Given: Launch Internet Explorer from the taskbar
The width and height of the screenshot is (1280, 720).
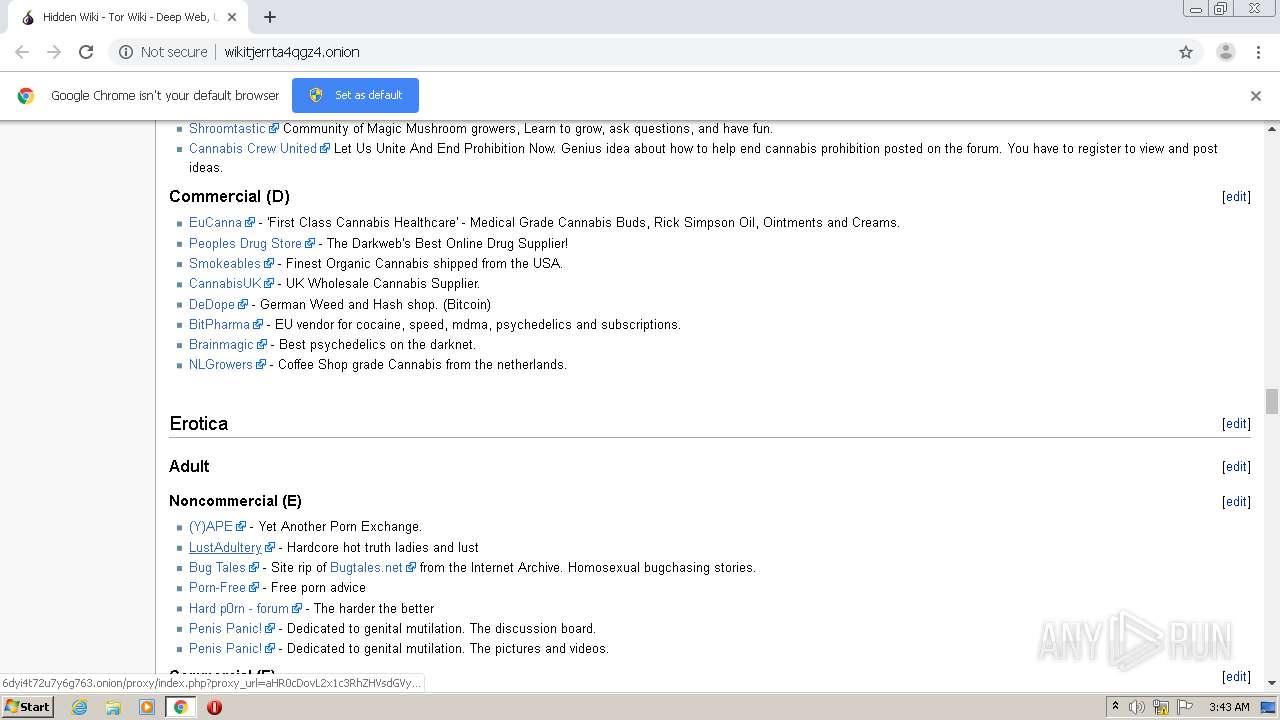Looking at the screenshot, I should click(79, 707).
